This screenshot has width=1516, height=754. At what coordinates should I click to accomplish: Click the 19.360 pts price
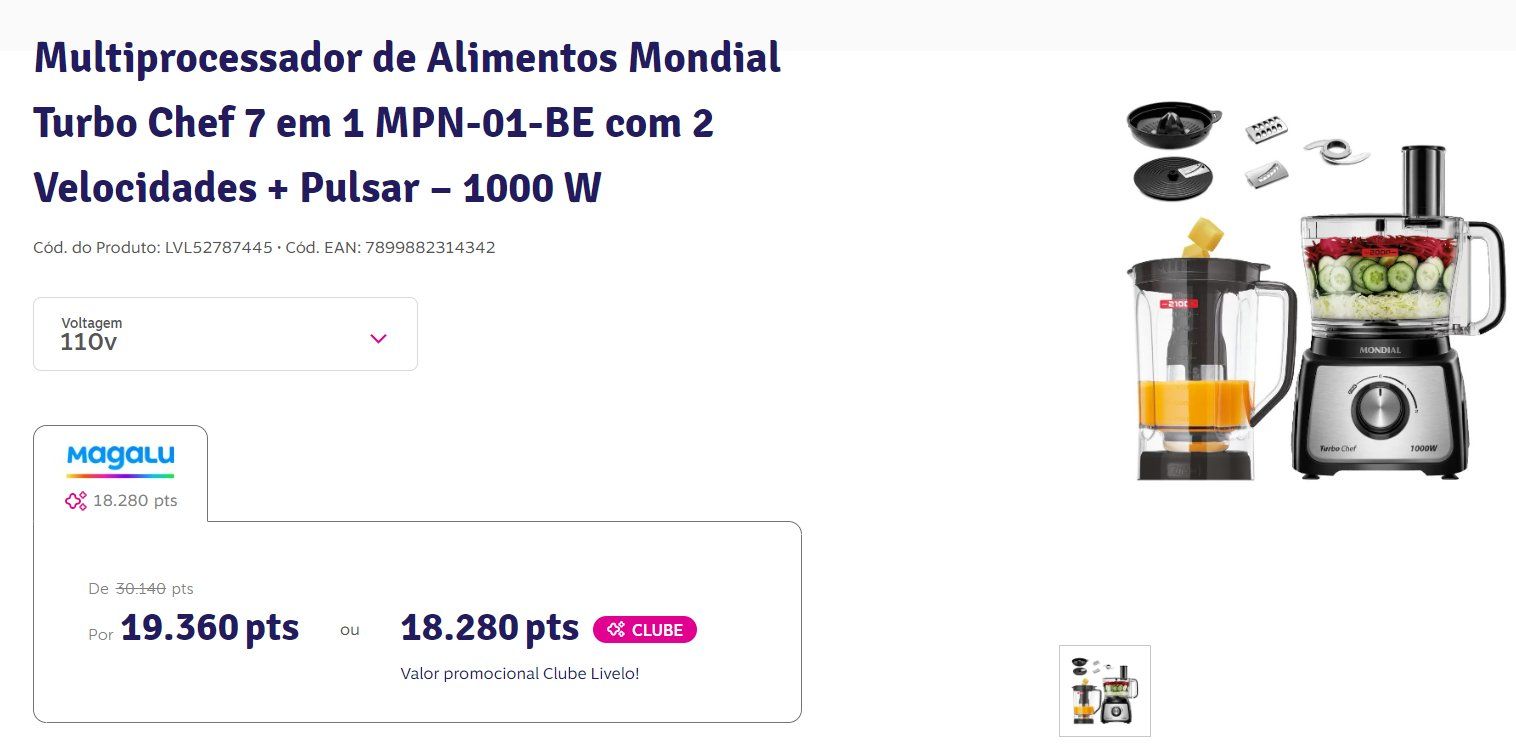coord(210,628)
